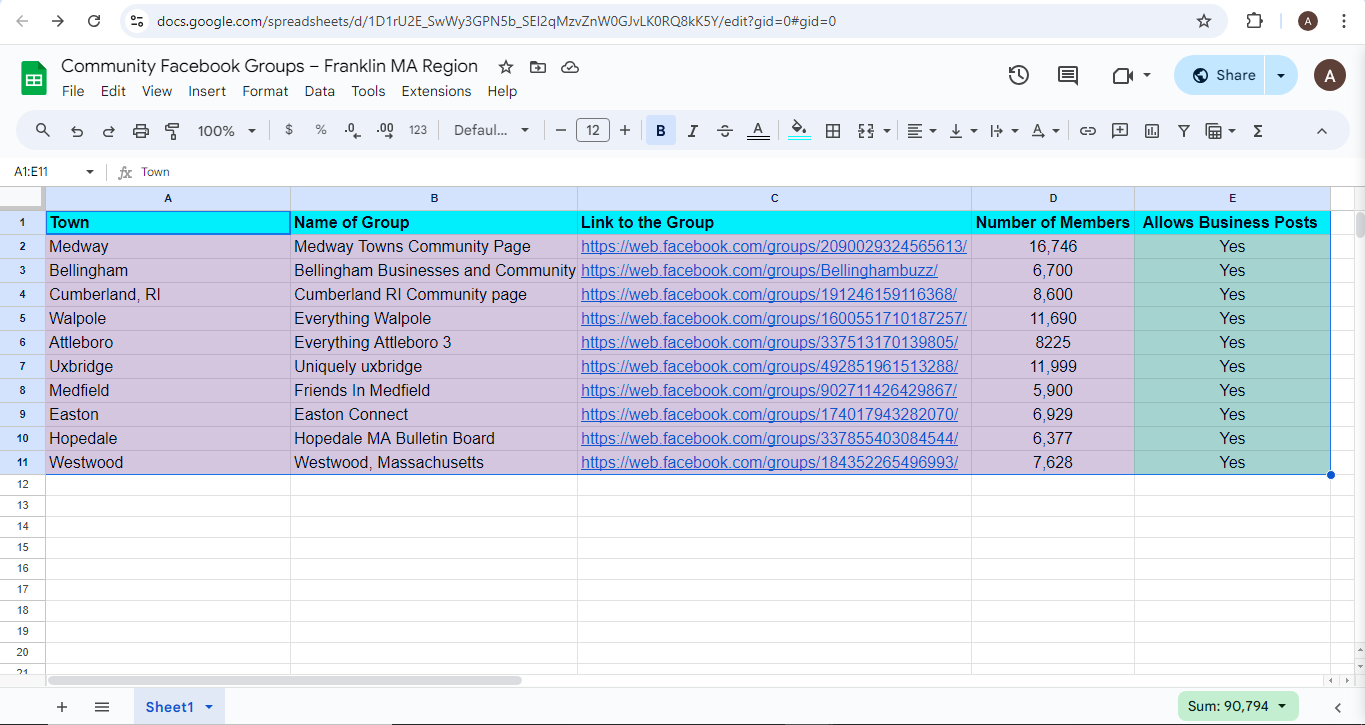Format as currency
The image size is (1365, 725).
289,130
